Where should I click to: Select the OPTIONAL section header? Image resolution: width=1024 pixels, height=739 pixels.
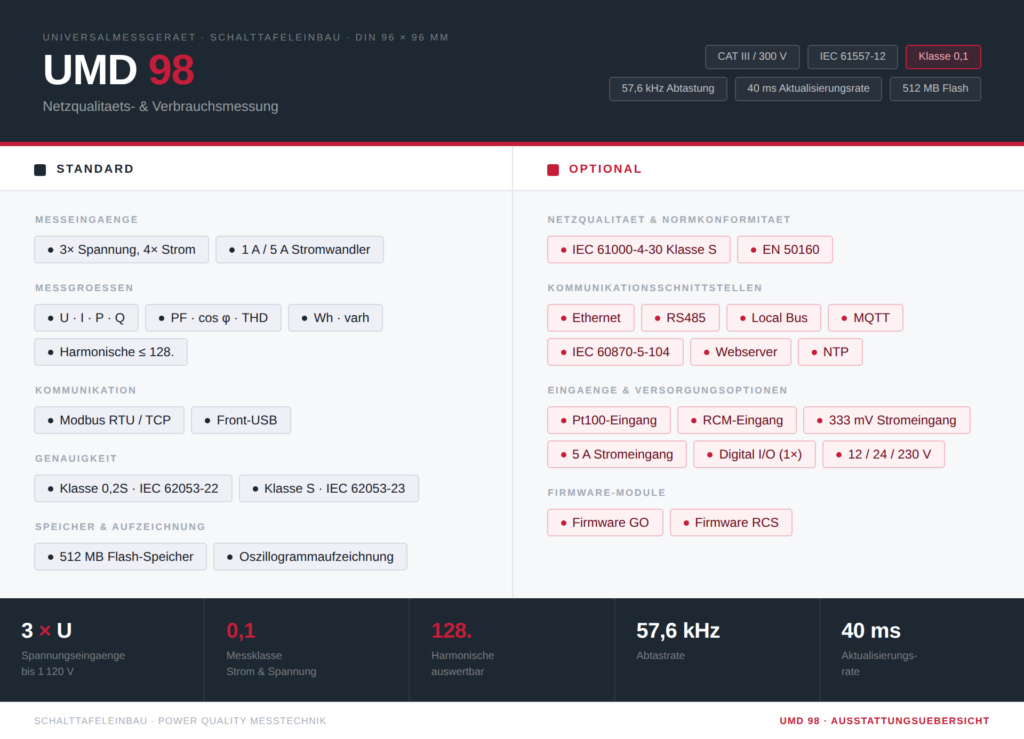[x=605, y=169]
